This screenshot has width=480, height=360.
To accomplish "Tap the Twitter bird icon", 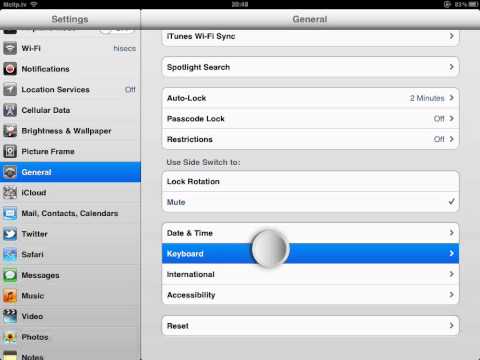I will 10,234.
